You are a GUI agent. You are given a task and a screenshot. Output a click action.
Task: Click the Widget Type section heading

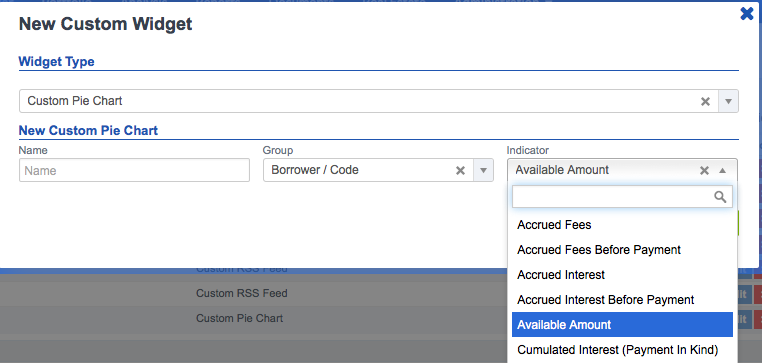tap(56, 62)
